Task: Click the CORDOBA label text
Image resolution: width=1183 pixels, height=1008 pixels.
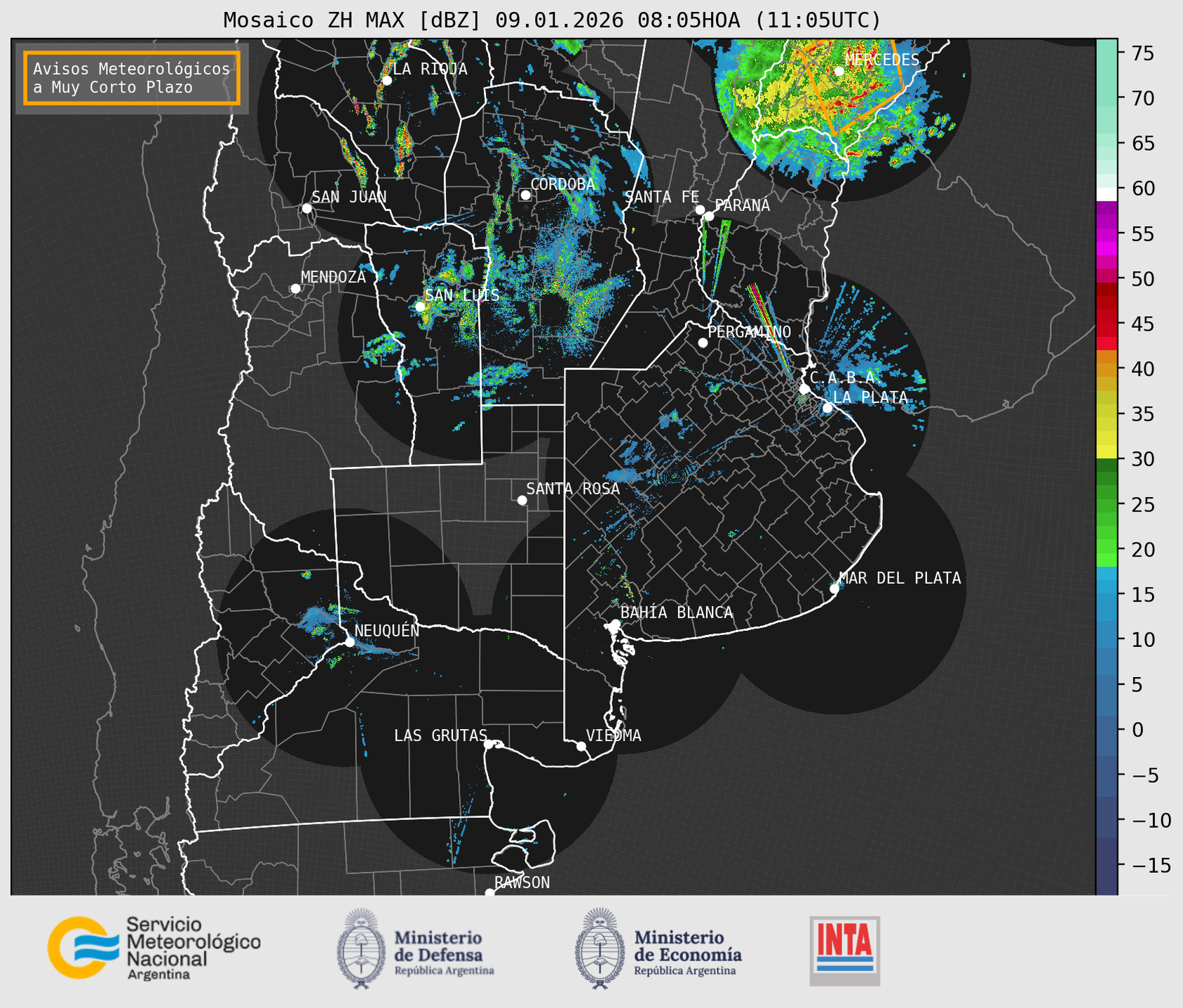Action: (562, 184)
